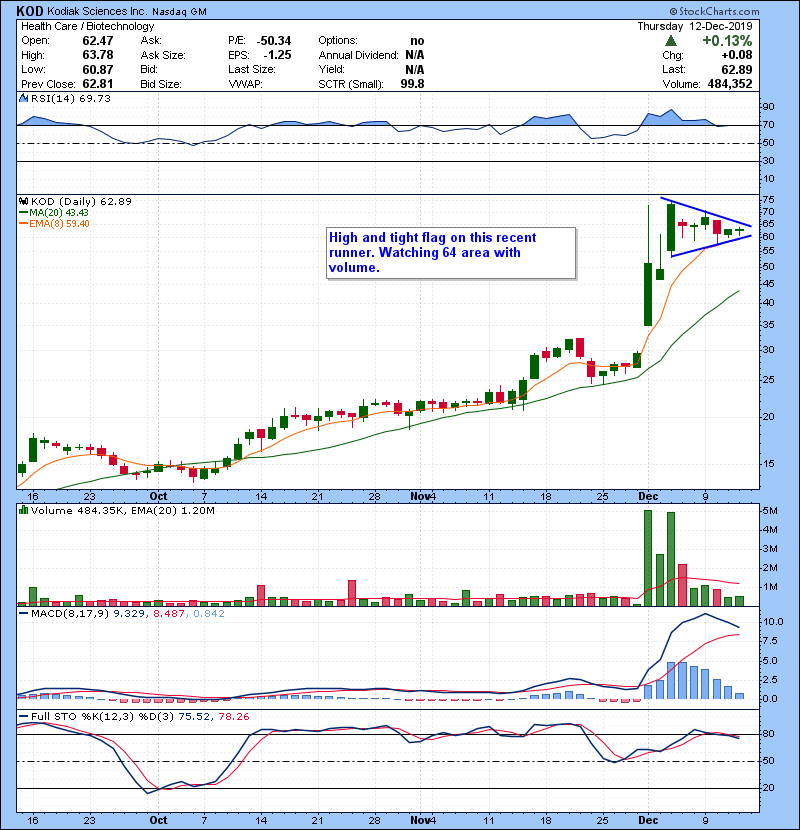Click the MACD histogram value '0.842'
The image size is (800, 830).
209,614
